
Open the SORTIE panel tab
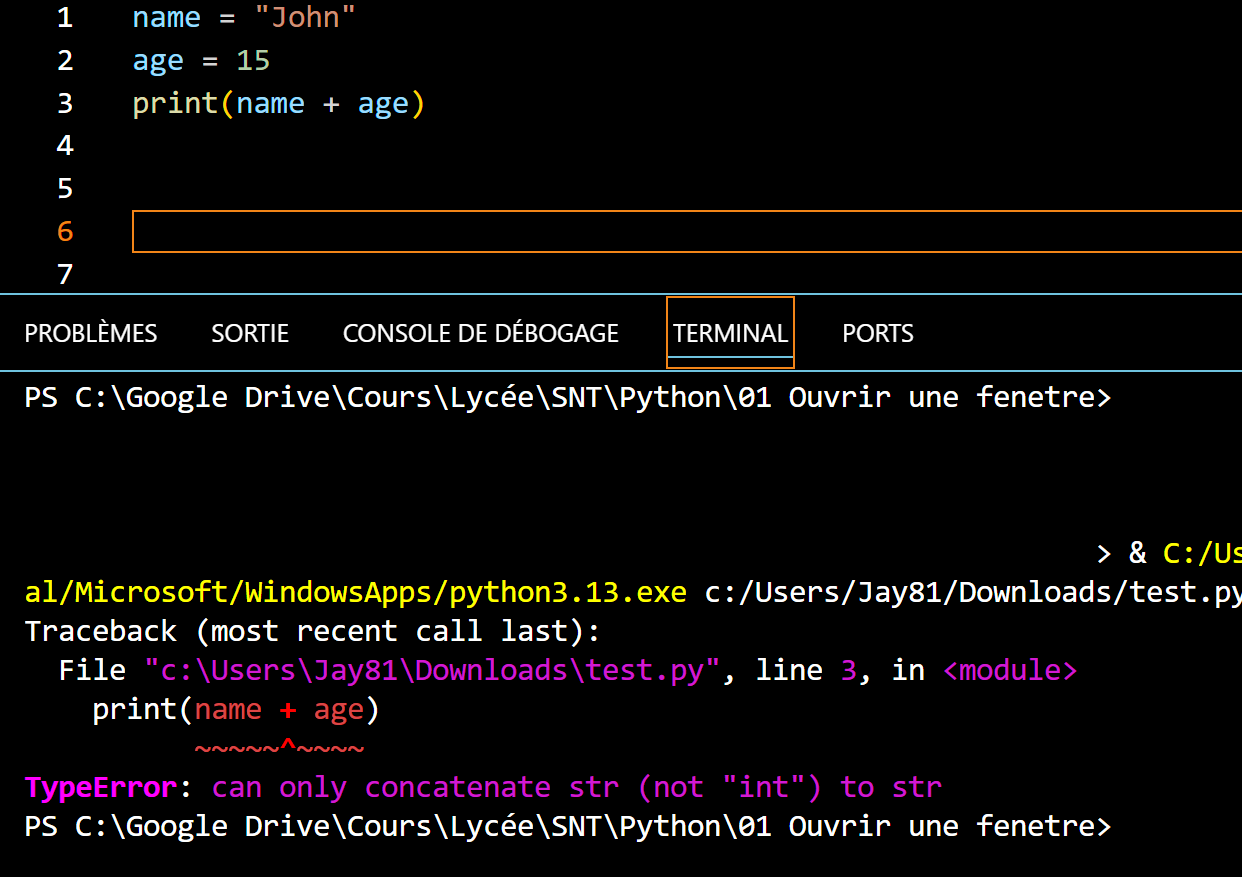[x=250, y=333]
